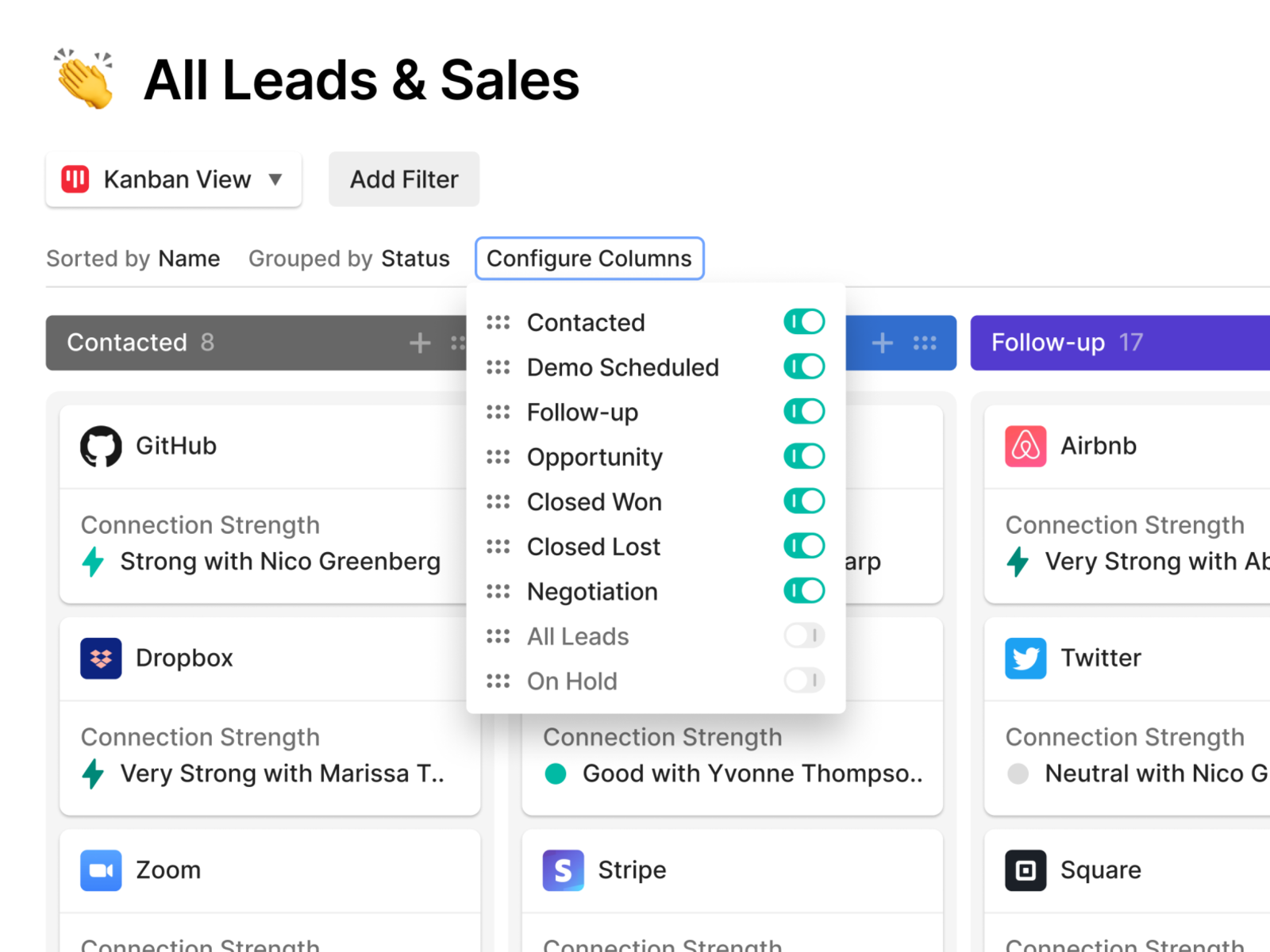Click the Contacted column header

[x=256, y=343]
